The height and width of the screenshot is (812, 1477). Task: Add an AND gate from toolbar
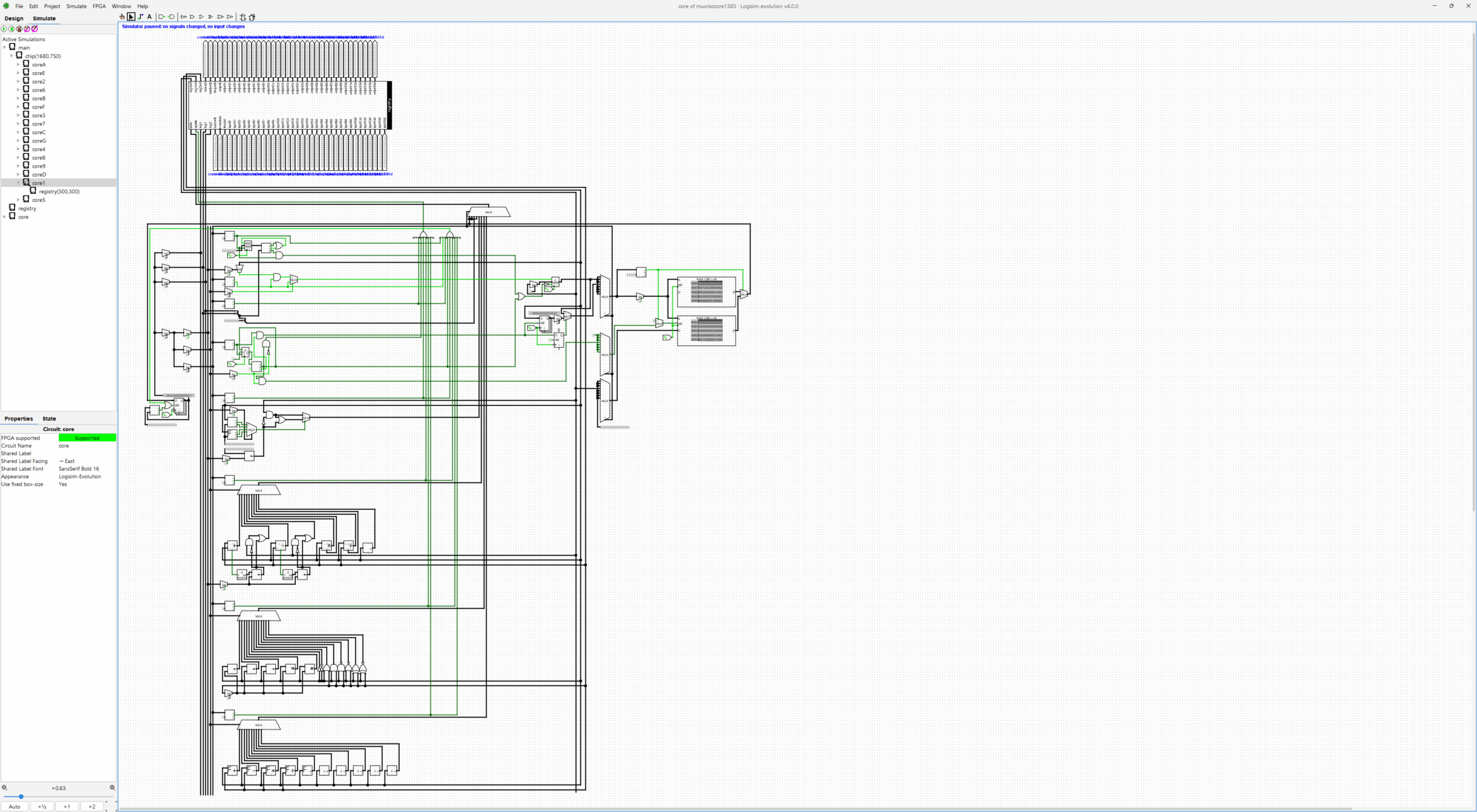coord(192,17)
